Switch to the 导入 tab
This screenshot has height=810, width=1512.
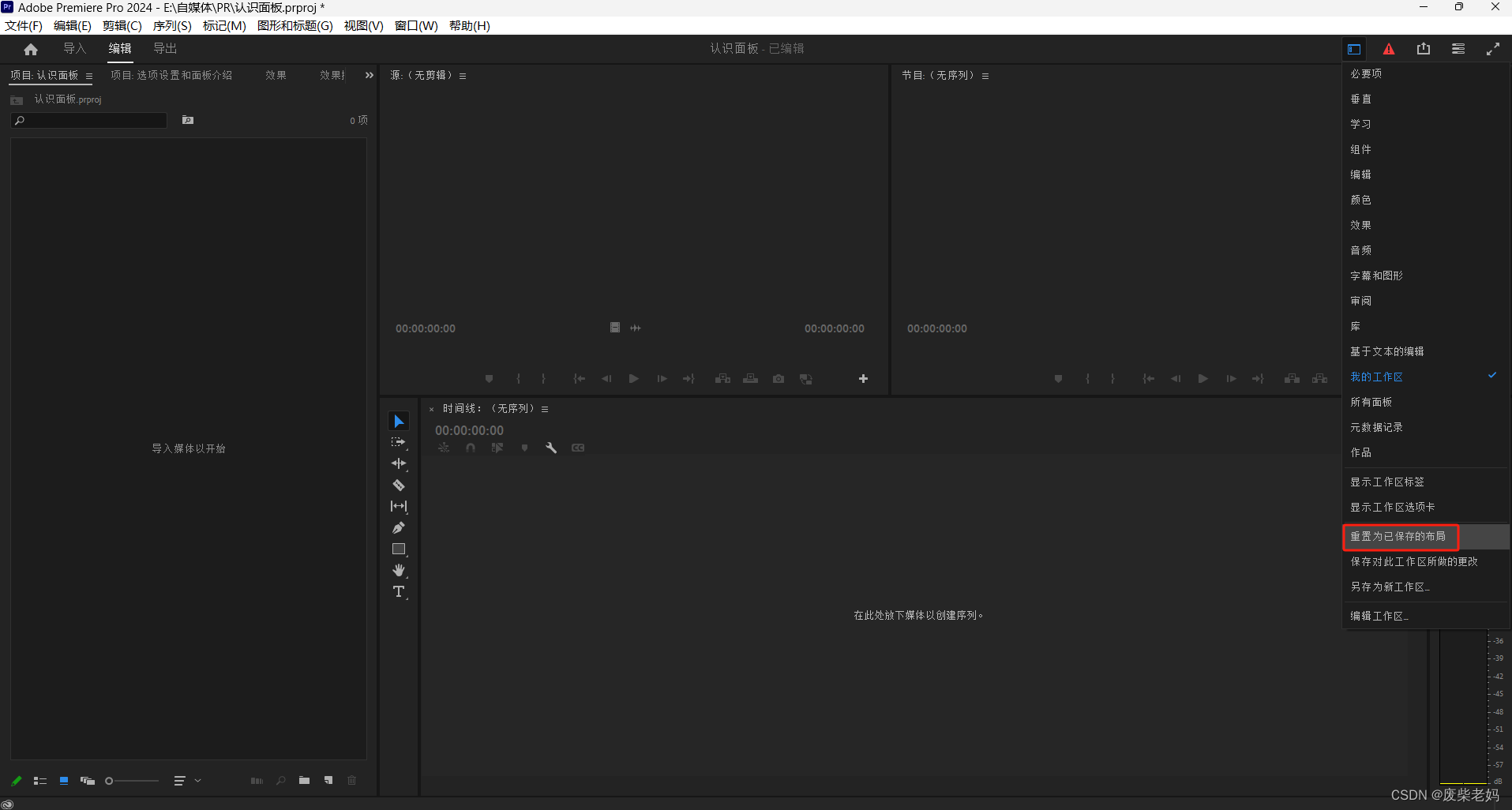[x=74, y=49]
